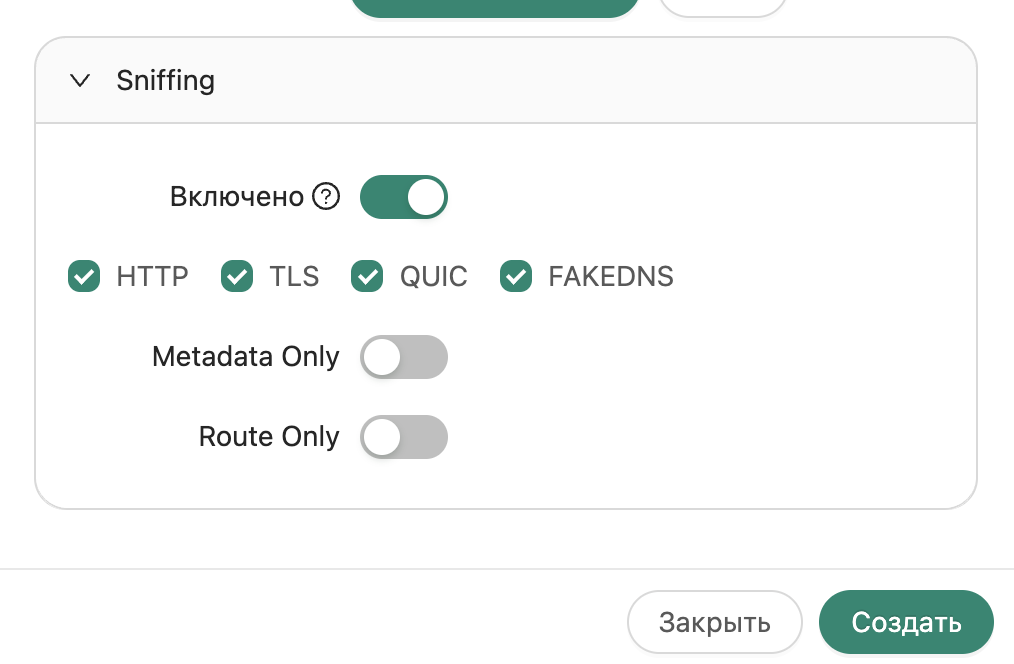The width and height of the screenshot is (1014, 664).
Task: Uncheck the TLS sniffing option
Action: point(236,276)
